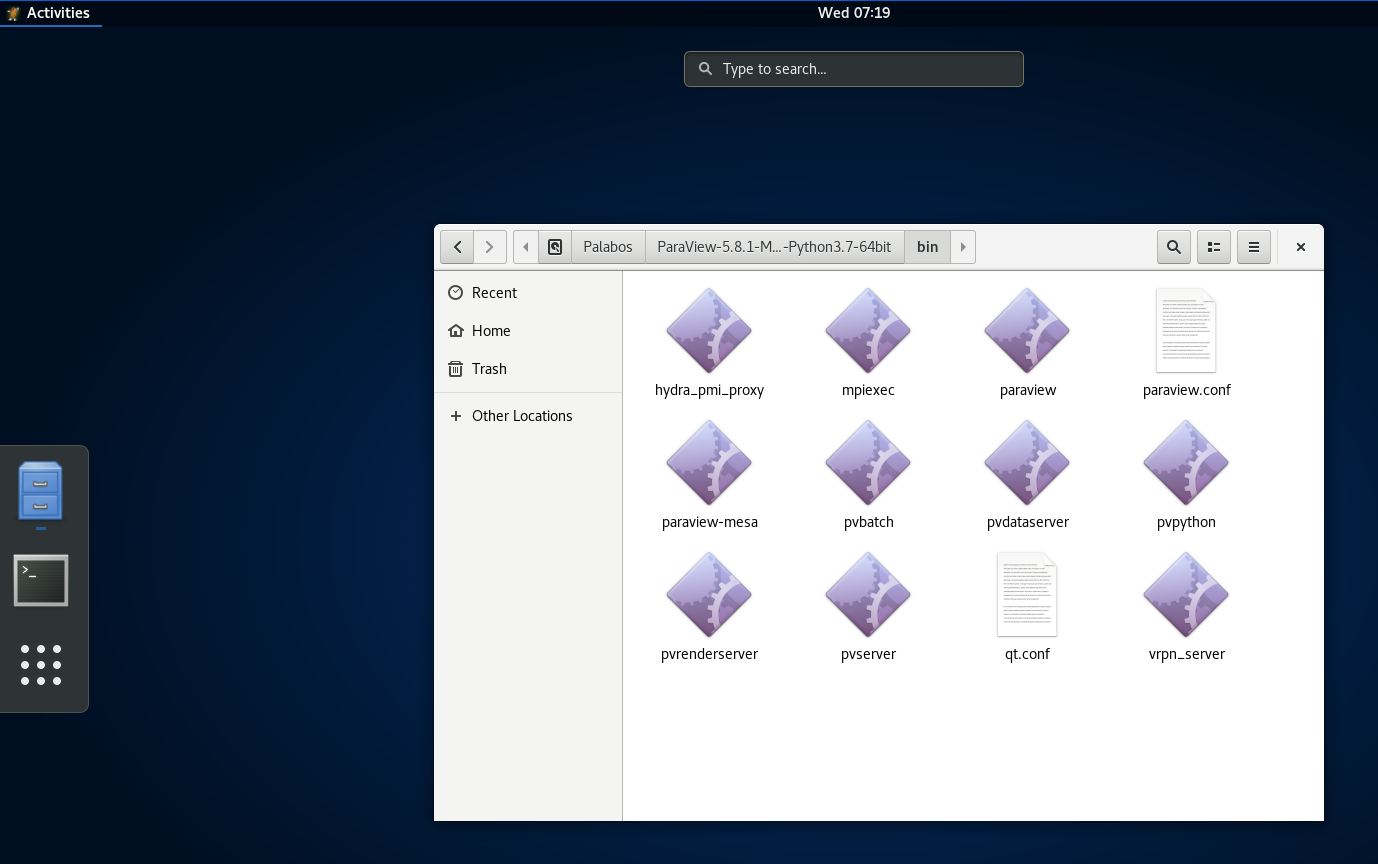The height and width of the screenshot is (864, 1378).
Task: Open Other Locations in sidebar
Action: (x=521, y=416)
